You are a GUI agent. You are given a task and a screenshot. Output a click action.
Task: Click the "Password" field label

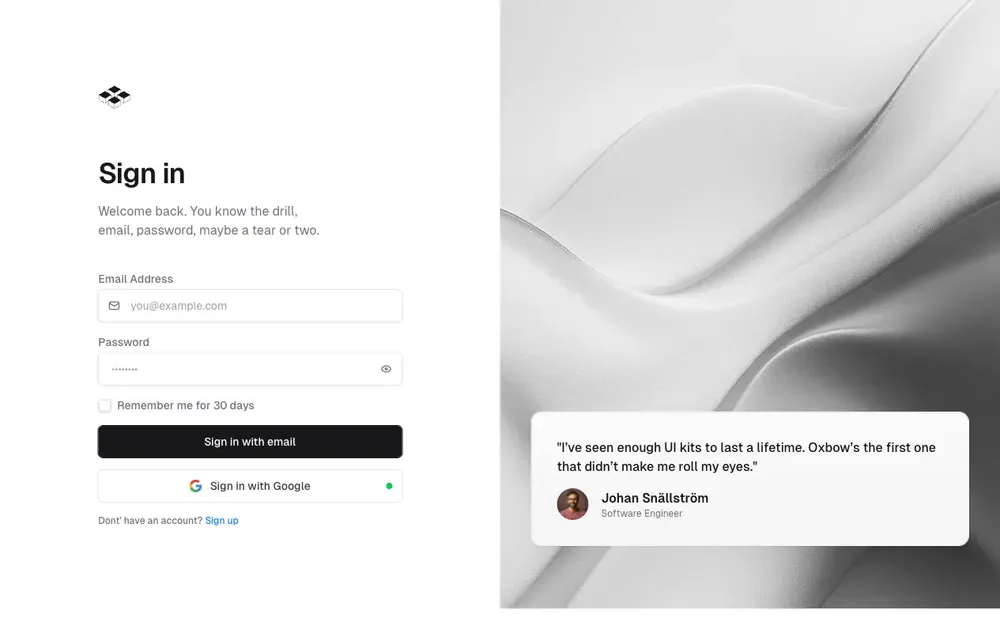[124, 342]
